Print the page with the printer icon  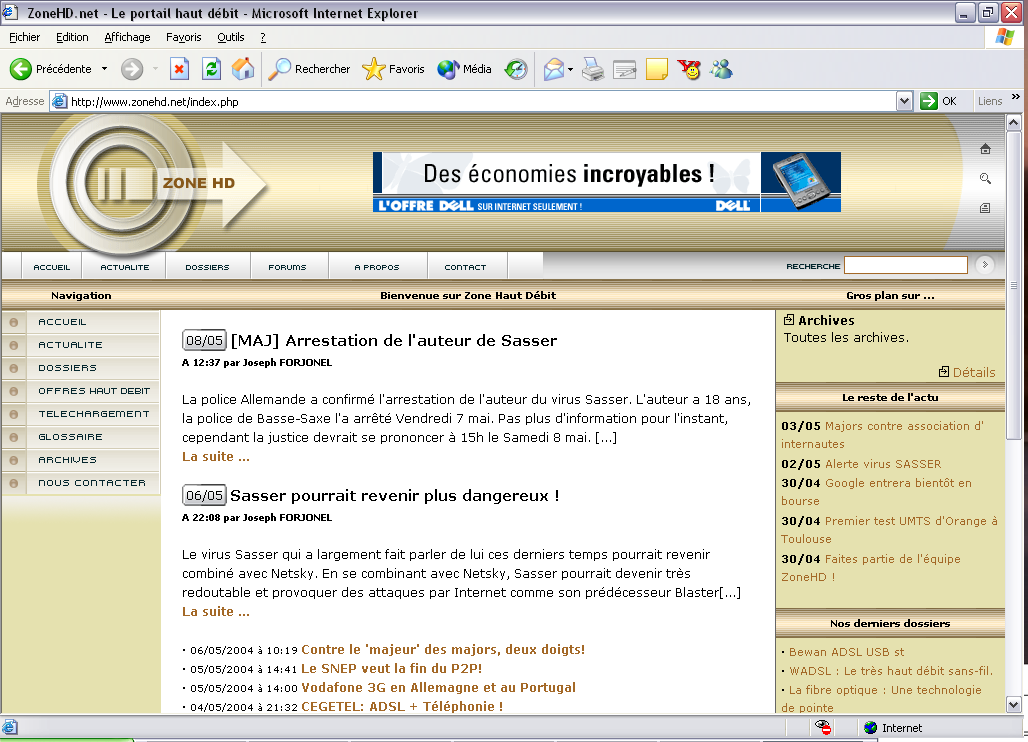click(x=593, y=69)
